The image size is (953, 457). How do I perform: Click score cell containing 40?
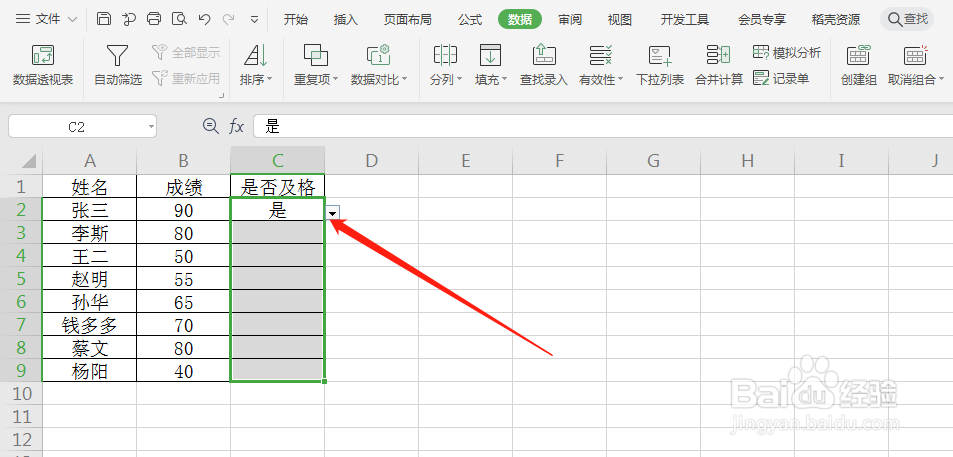coord(184,371)
